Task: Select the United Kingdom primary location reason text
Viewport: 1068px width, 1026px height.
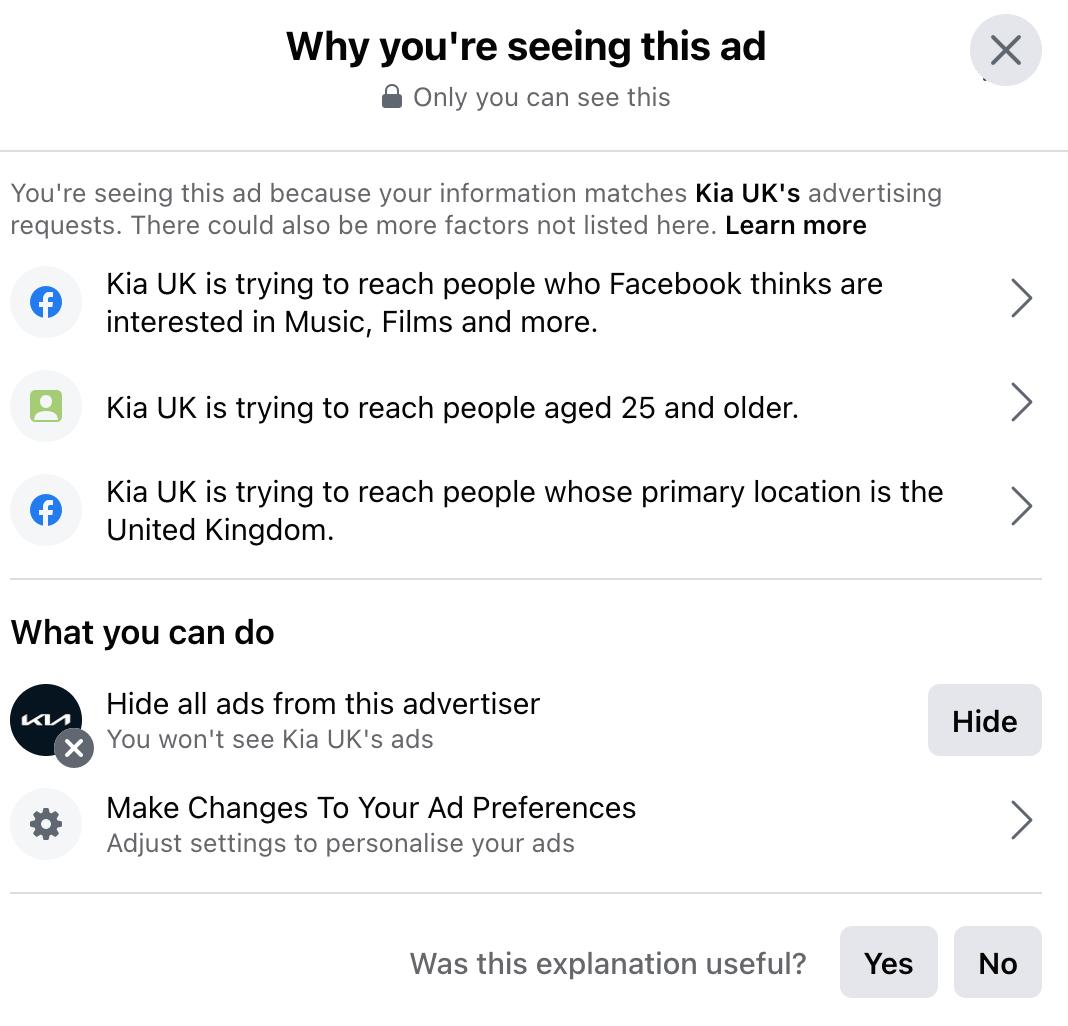Action: click(x=524, y=511)
